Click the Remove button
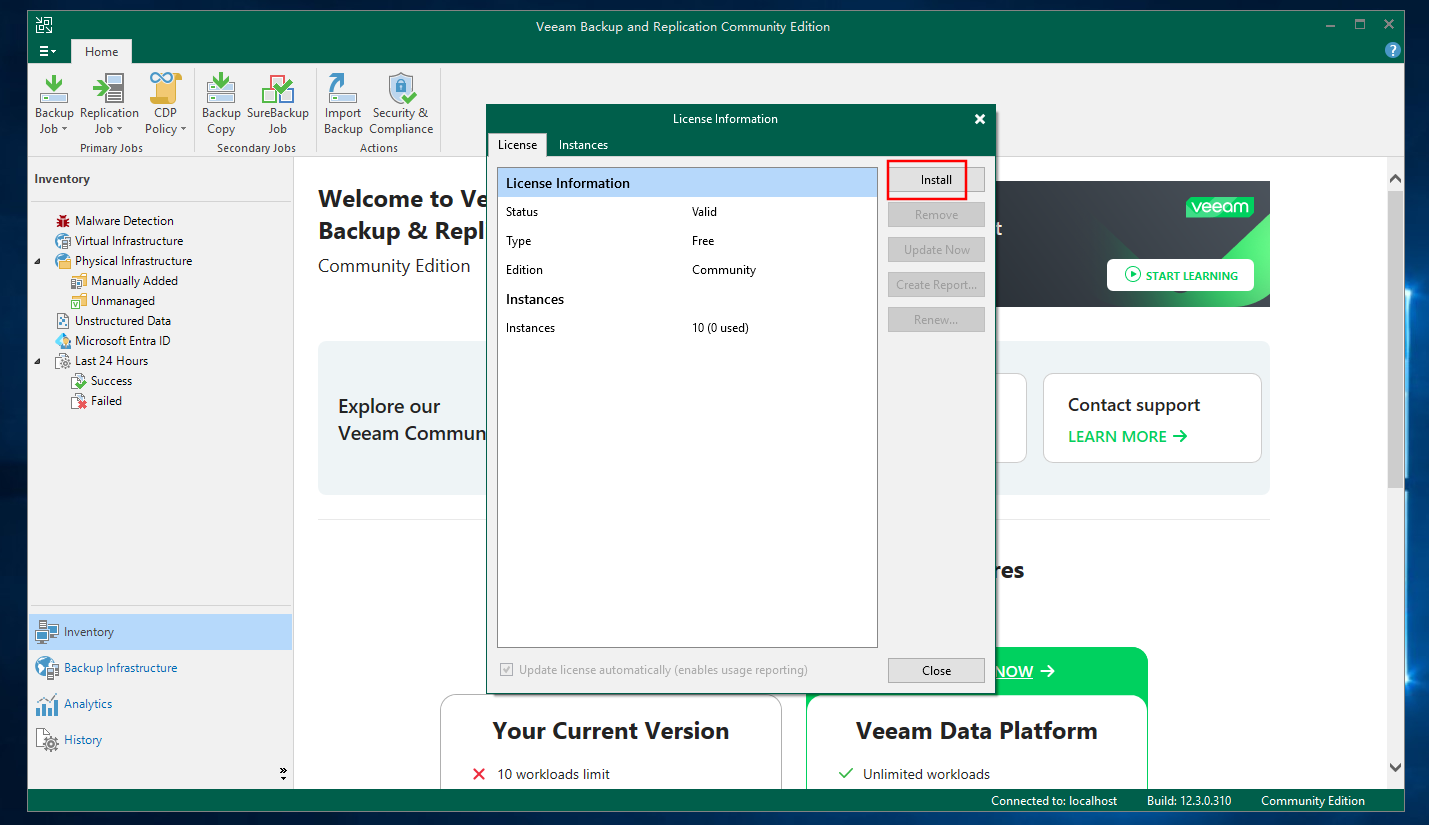 (x=936, y=215)
